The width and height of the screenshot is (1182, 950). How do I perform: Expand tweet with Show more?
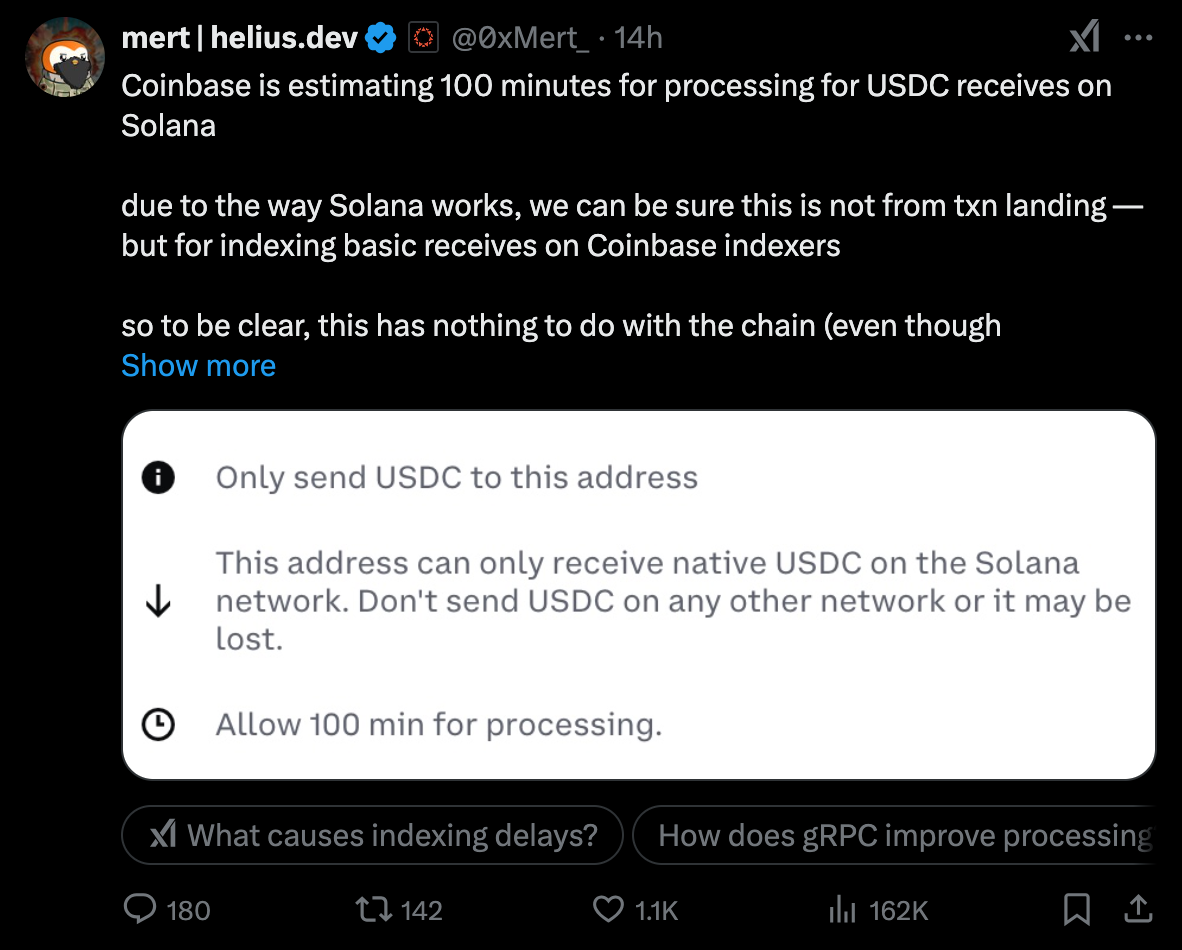click(198, 366)
